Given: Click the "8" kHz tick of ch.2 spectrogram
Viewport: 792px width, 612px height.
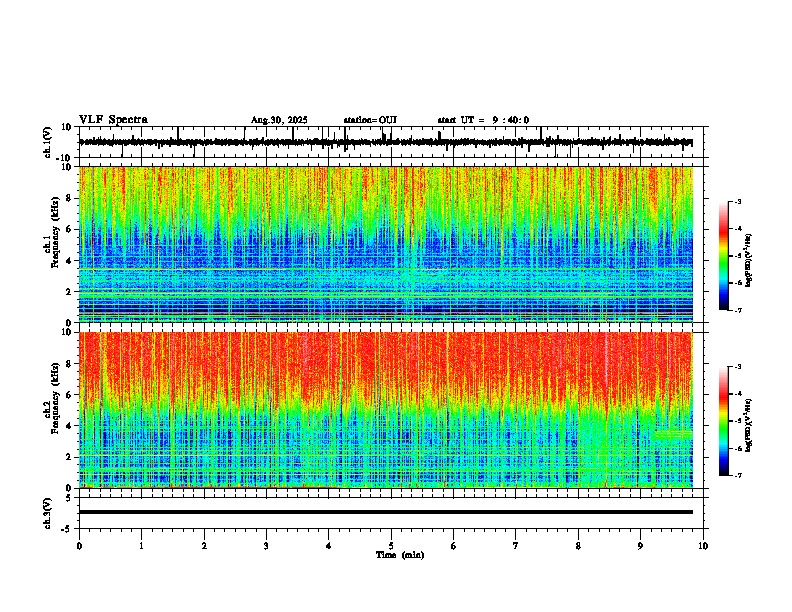Looking at the screenshot, I should click(69, 364).
